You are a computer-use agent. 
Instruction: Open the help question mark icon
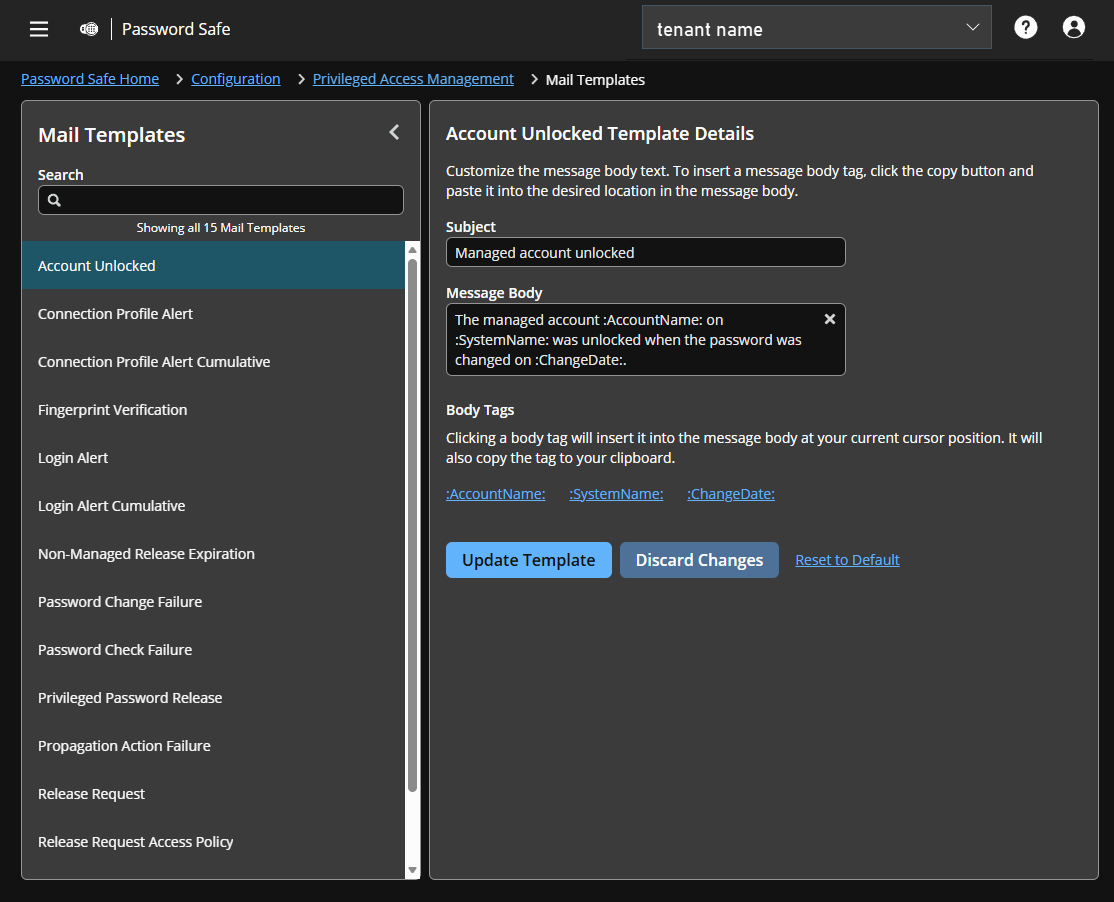(x=1025, y=27)
